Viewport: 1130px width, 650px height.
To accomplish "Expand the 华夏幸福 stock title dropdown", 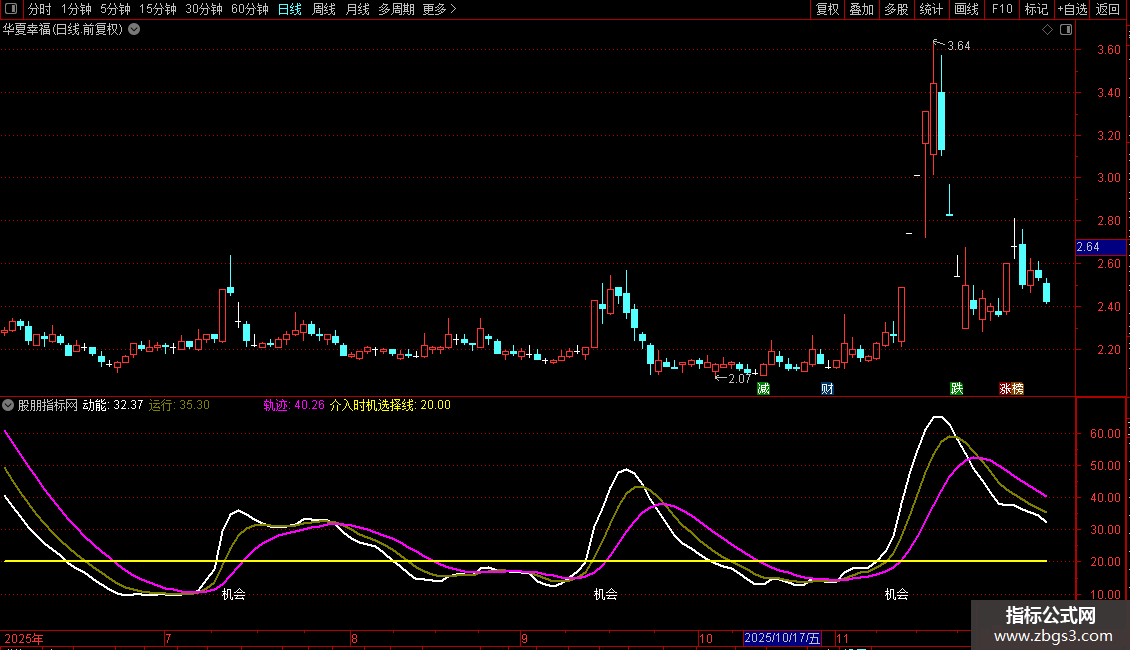I will pyautogui.click(x=134, y=29).
